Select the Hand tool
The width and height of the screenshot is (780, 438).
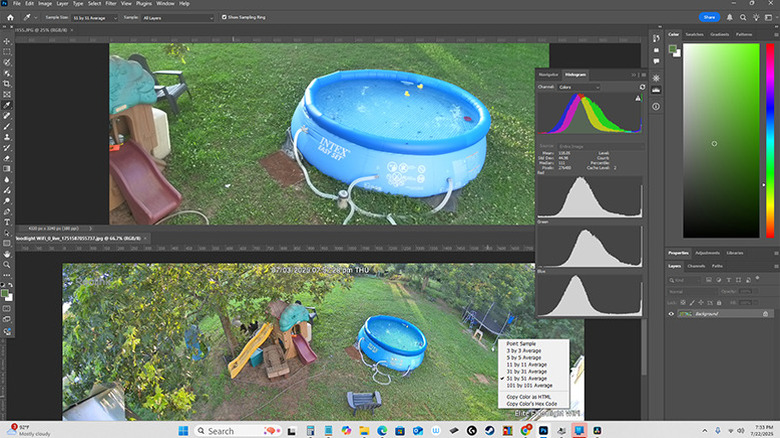click(7, 254)
